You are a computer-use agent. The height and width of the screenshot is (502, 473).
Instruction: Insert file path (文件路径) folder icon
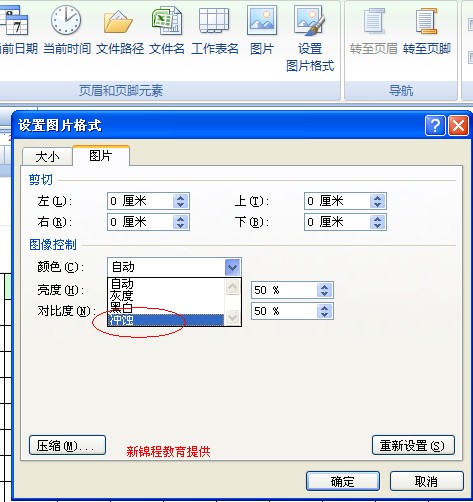click(118, 21)
